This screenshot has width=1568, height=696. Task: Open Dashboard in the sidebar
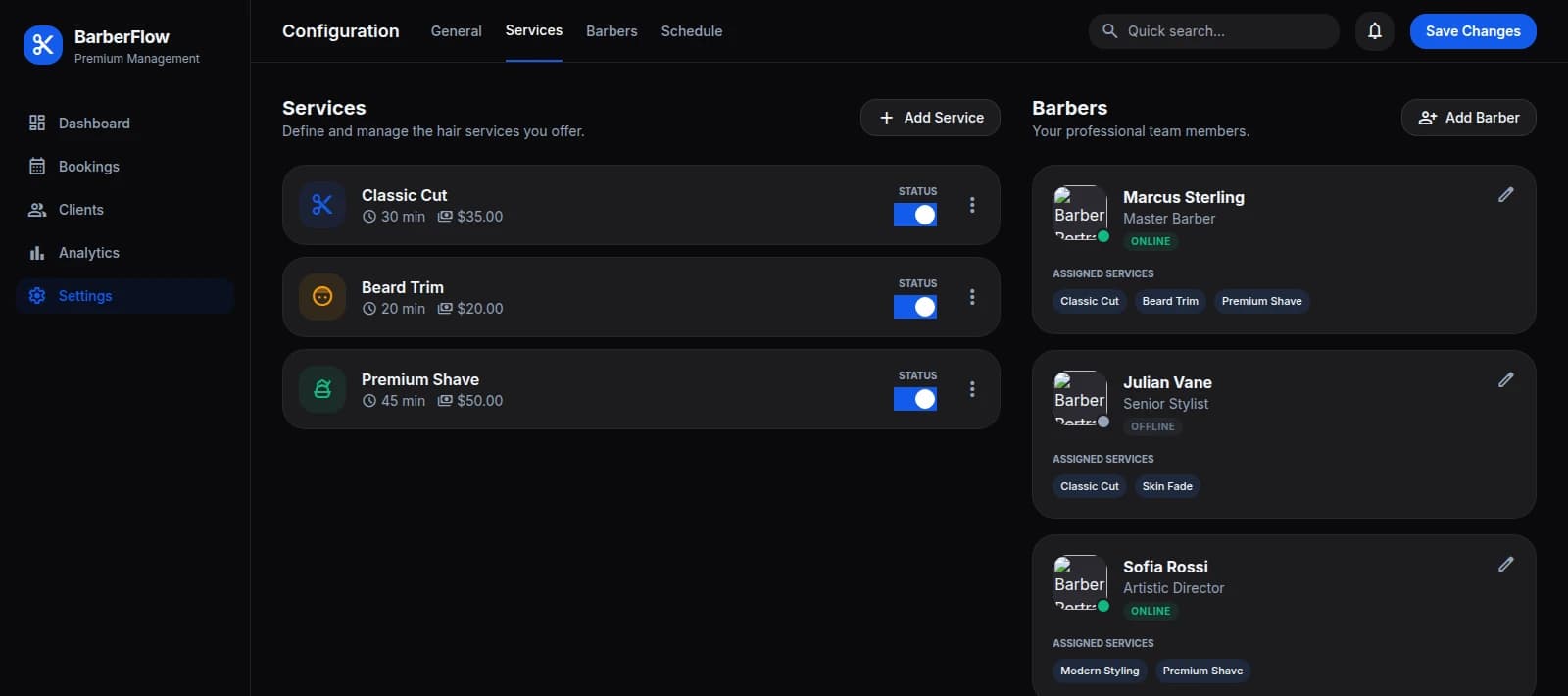(x=124, y=124)
